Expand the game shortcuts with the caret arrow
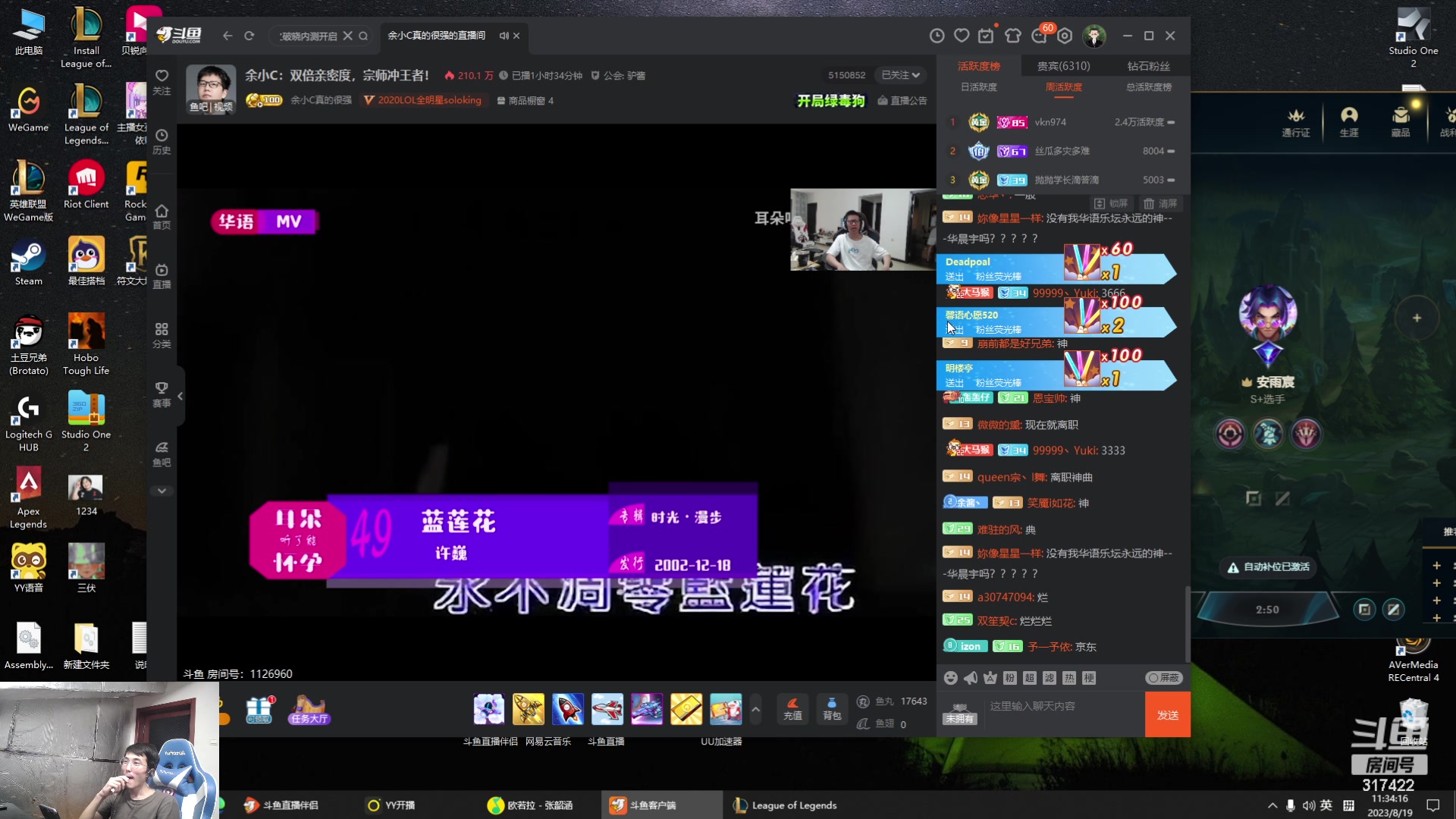The width and height of the screenshot is (1456, 819). 756,709
